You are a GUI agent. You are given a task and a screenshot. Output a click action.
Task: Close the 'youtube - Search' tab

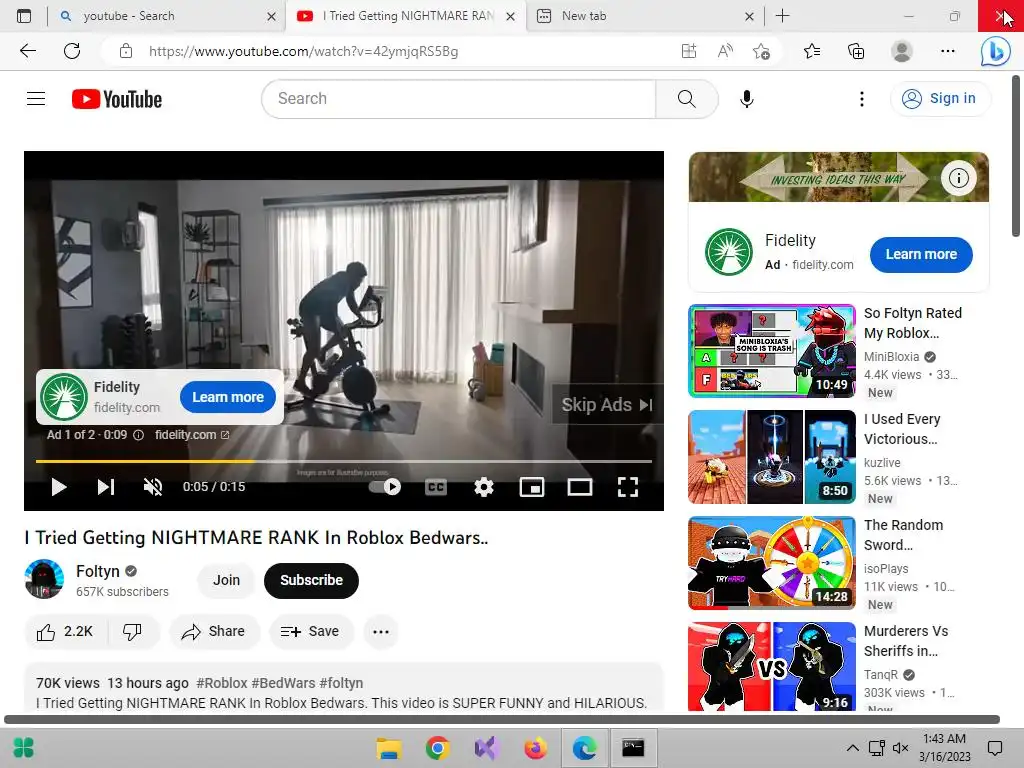coord(272,16)
